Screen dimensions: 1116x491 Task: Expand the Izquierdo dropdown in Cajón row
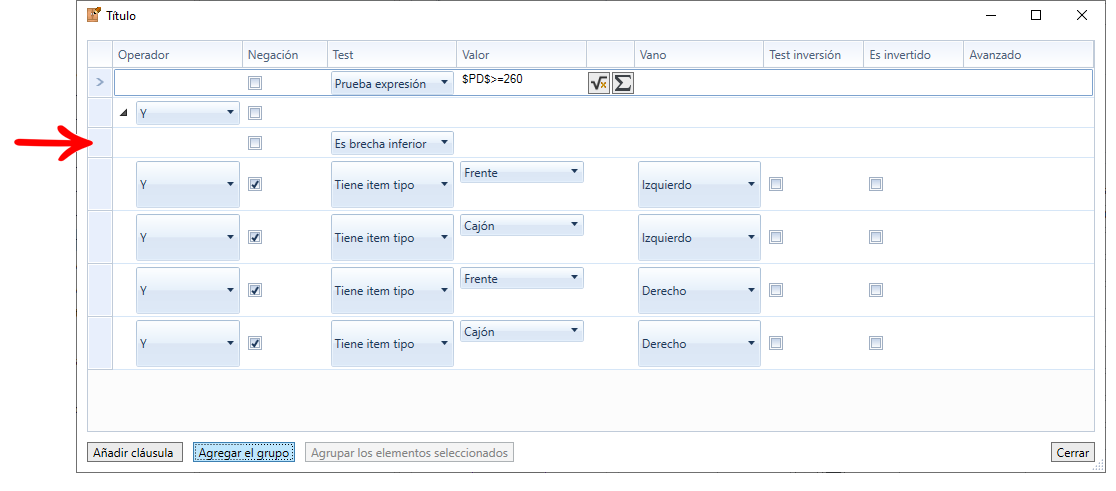tap(698, 238)
